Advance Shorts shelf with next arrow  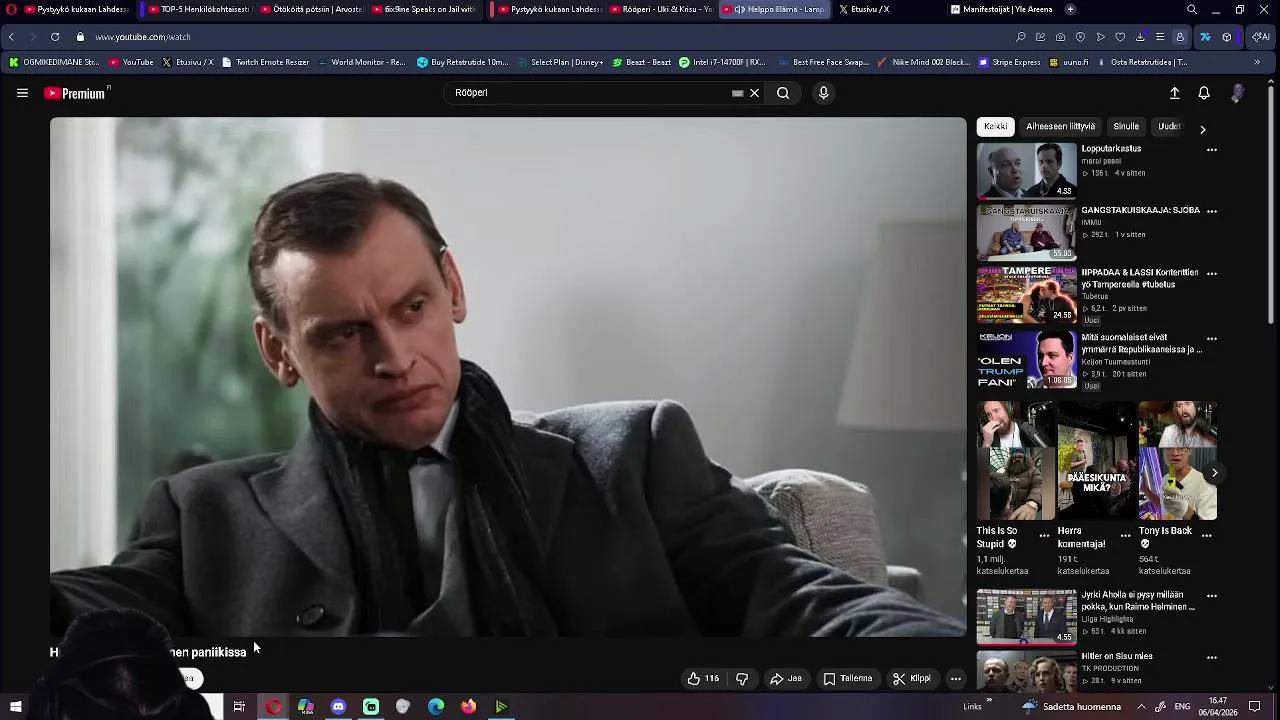coord(1214,473)
